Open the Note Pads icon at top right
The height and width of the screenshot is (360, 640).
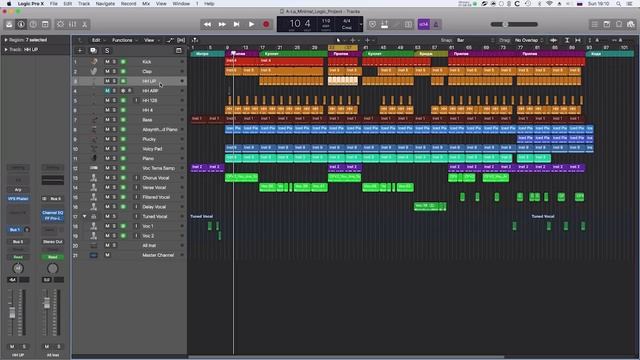tap(607, 24)
